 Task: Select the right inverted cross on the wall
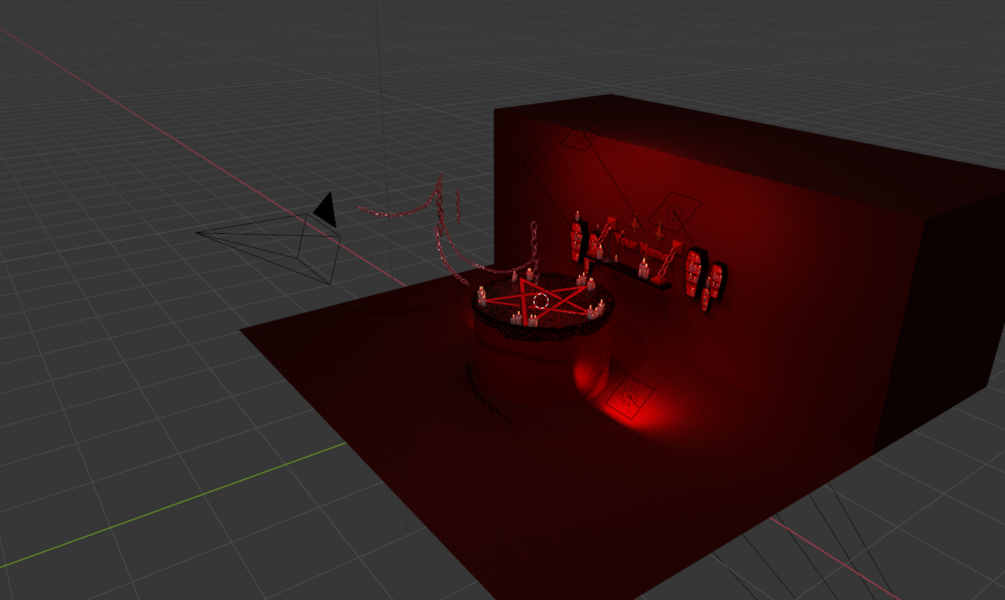click(660, 229)
